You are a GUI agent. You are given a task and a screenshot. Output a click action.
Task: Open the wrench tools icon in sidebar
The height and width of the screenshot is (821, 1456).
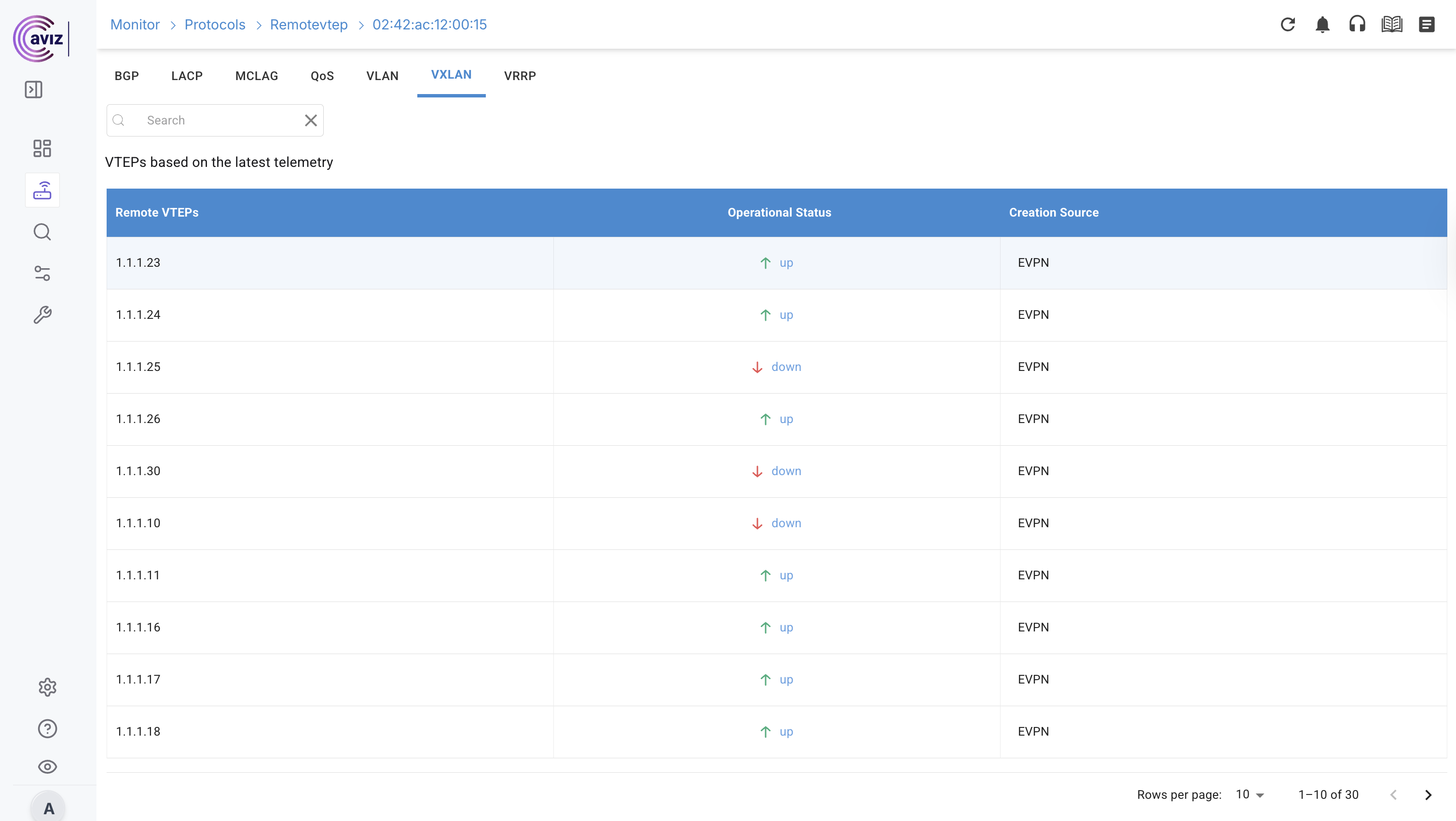pos(42,315)
